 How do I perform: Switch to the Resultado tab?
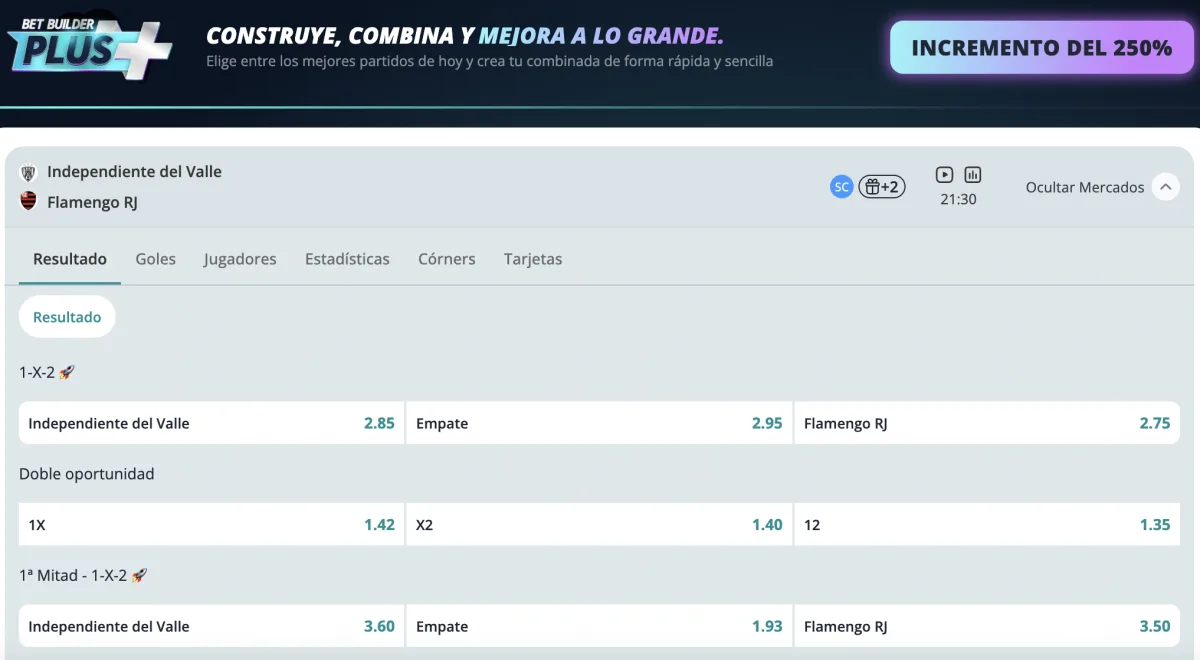tap(70, 259)
